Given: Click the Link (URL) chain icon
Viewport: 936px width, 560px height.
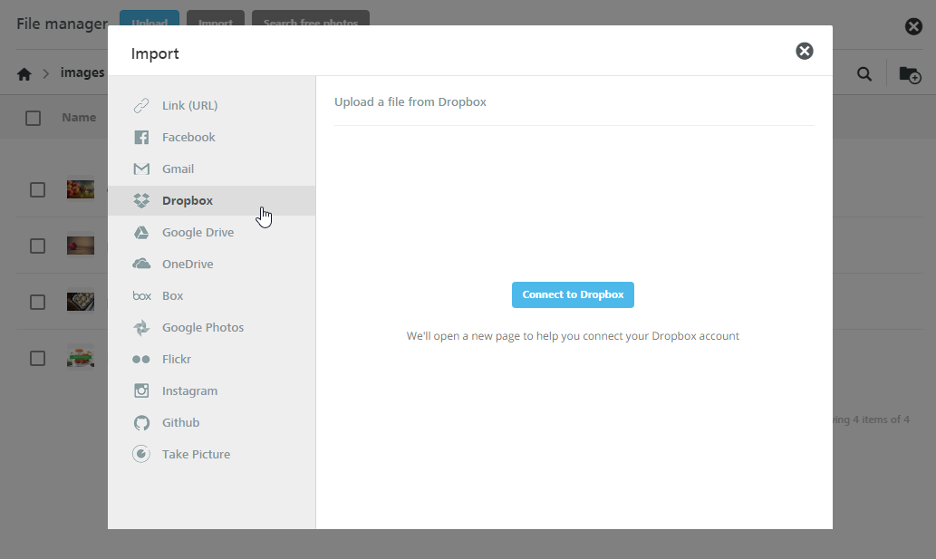Looking at the screenshot, I should tap(141, 106).
